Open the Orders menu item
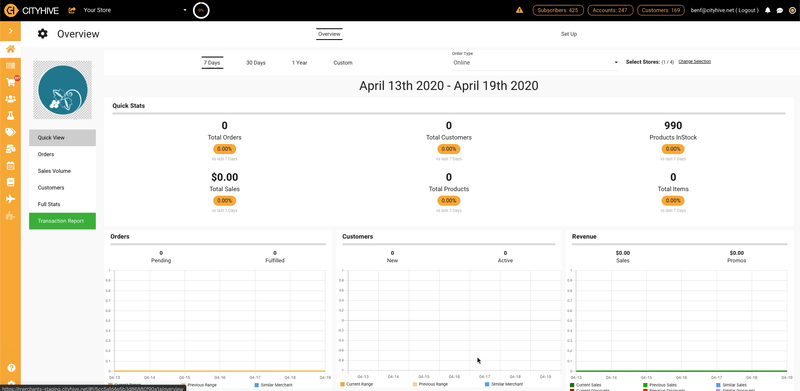Viewport: 800px width, 391px height. 62,154
